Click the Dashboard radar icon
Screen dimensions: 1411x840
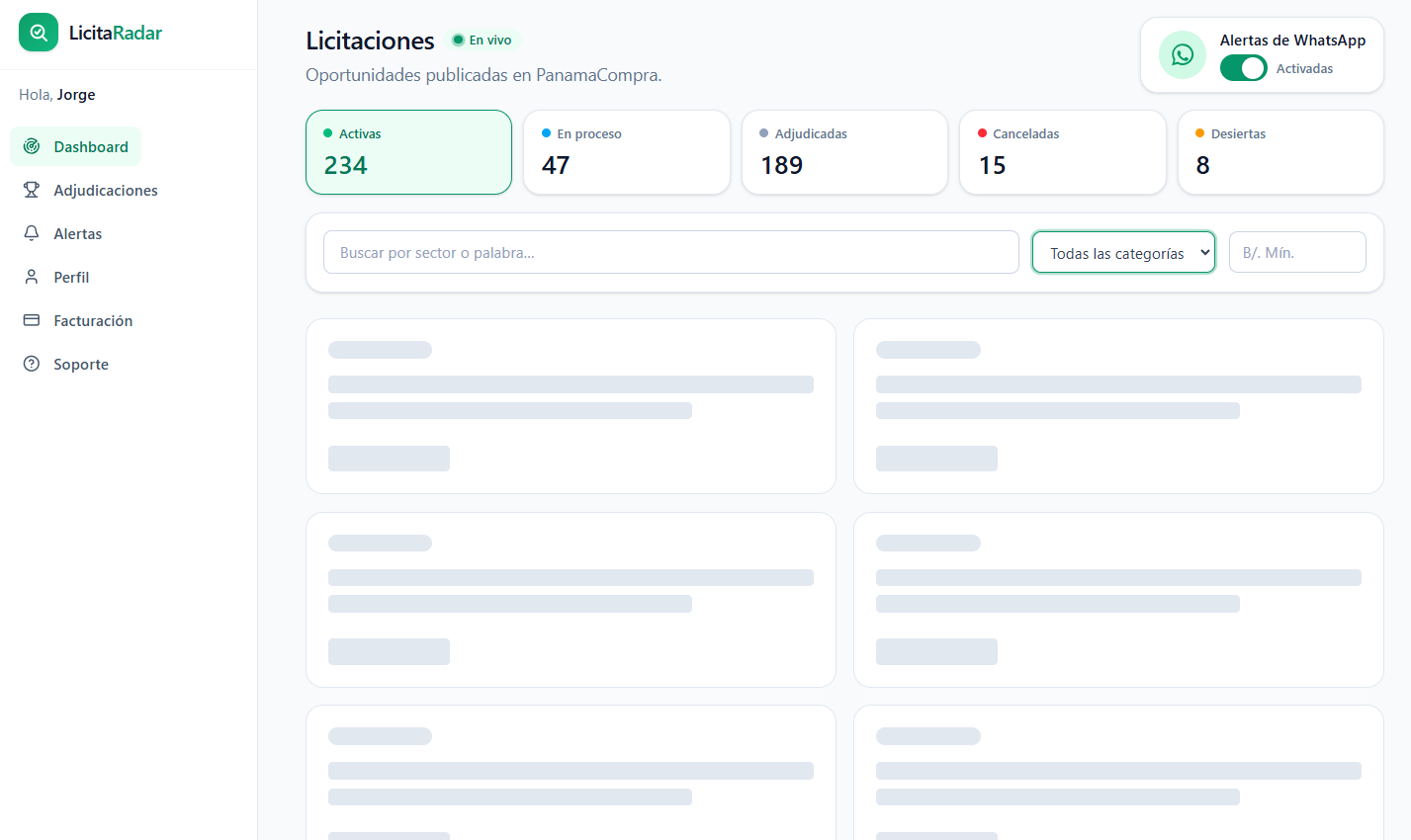32,146
